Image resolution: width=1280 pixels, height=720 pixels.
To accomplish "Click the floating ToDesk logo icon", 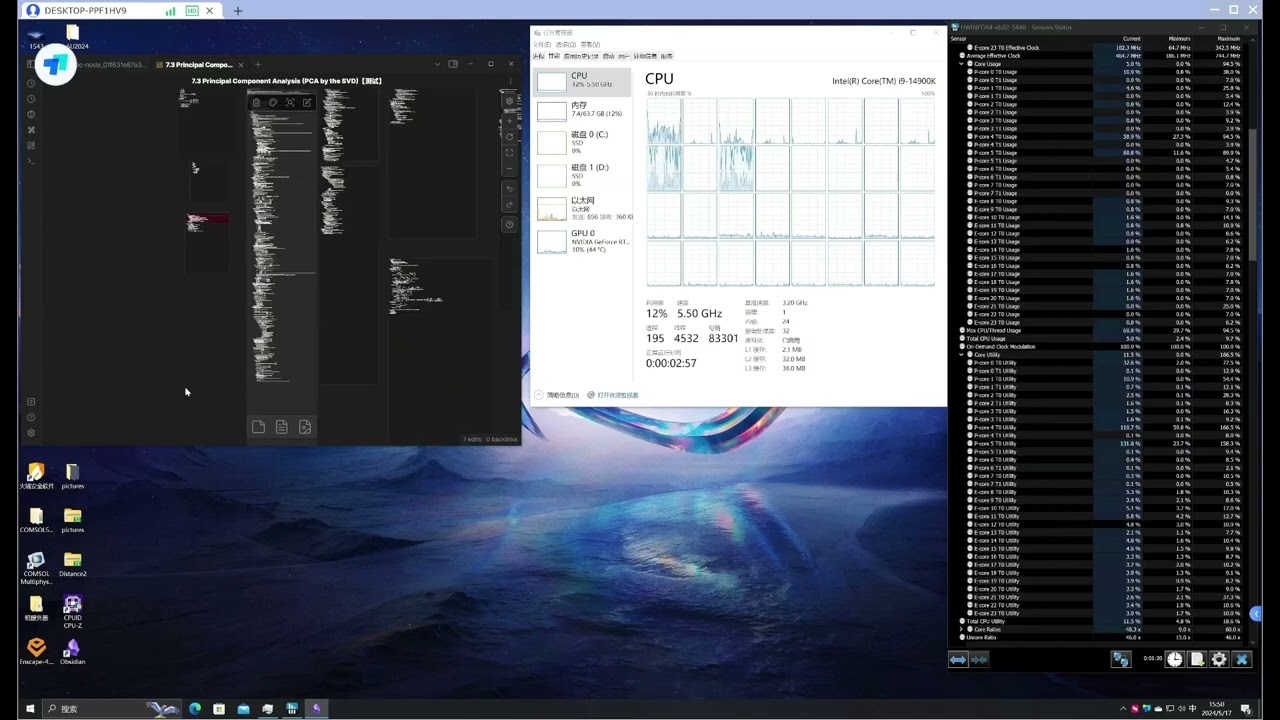I will click(55, 64).
